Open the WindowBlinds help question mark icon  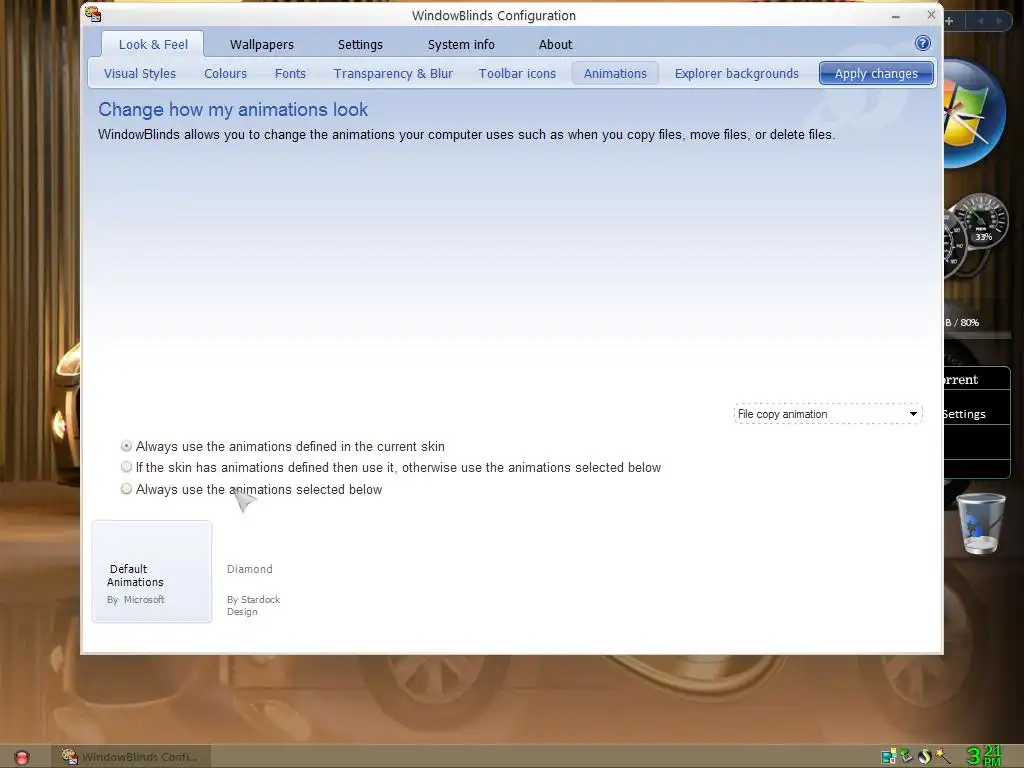pyautogui.click(x=922, y=44)
